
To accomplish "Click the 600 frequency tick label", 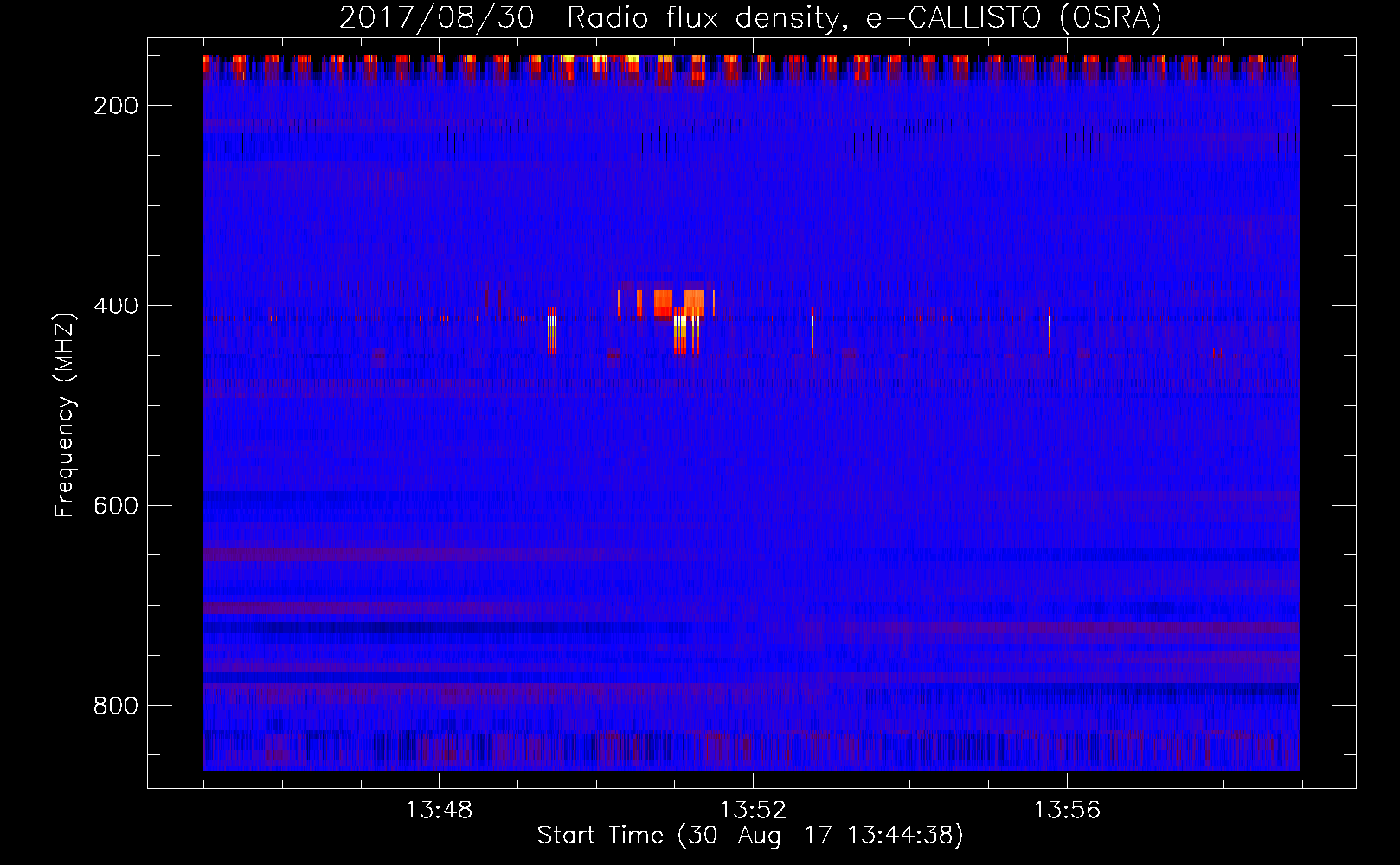I will (116, 506).
